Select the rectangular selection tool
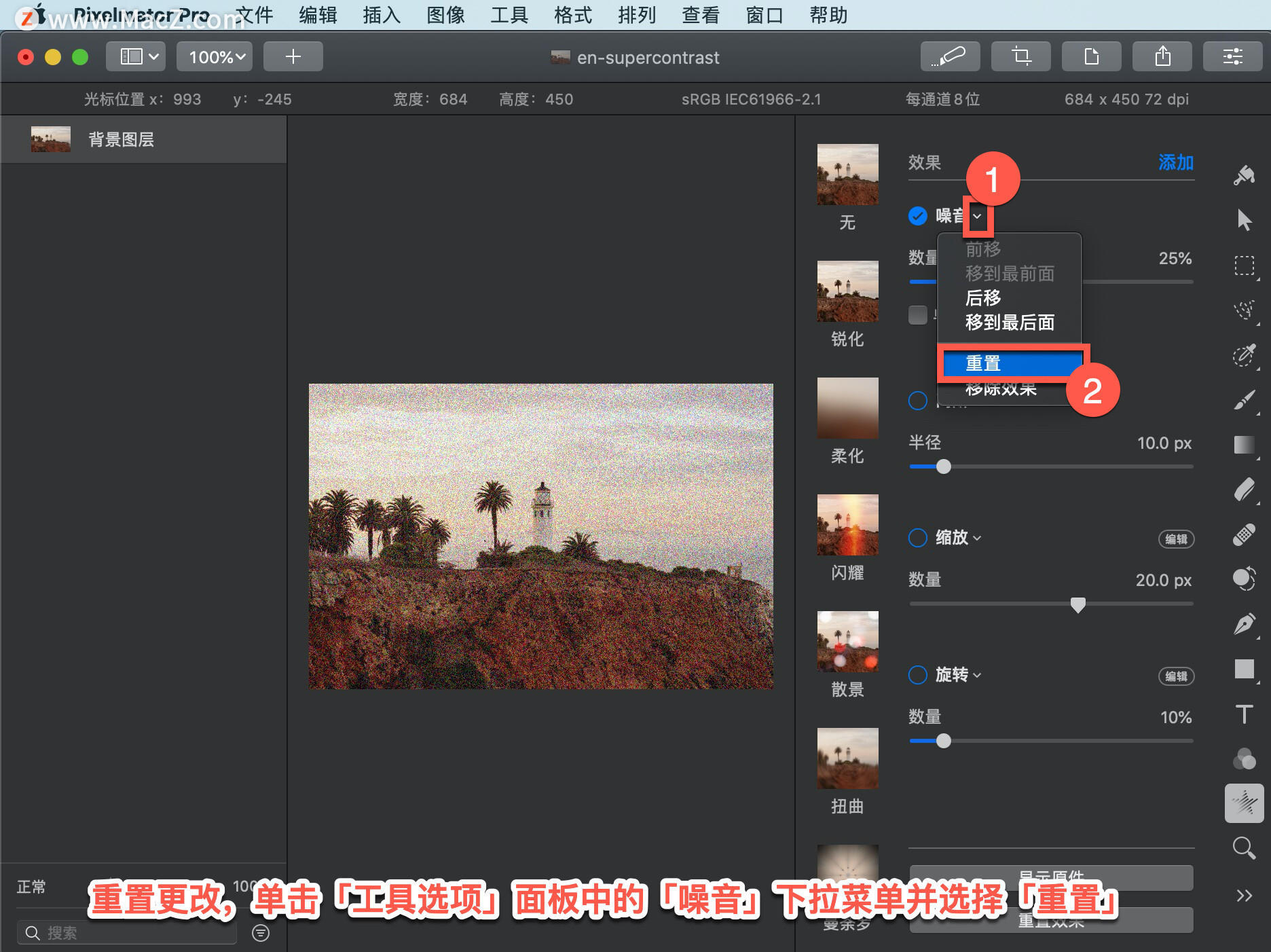 point(1244,265)
